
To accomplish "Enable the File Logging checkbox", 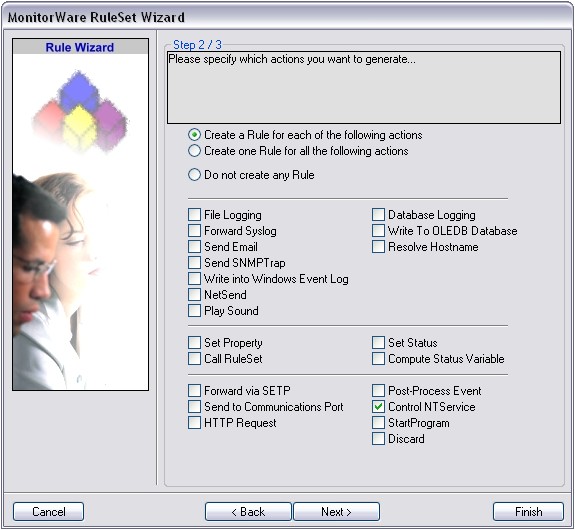I will tap(194, 214).
